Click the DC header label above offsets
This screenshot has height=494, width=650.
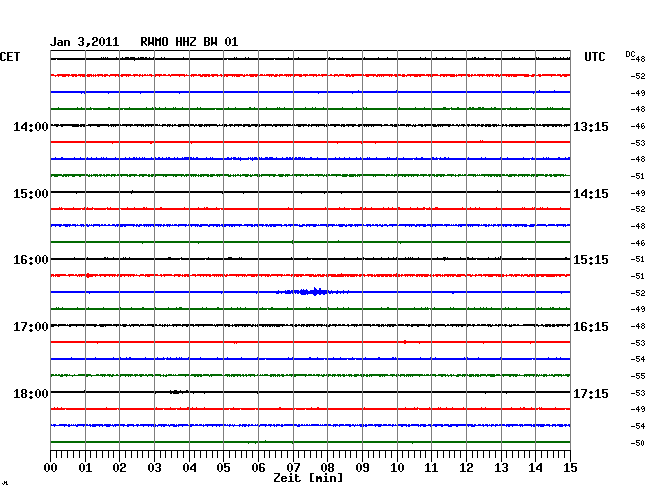[630, 54]
